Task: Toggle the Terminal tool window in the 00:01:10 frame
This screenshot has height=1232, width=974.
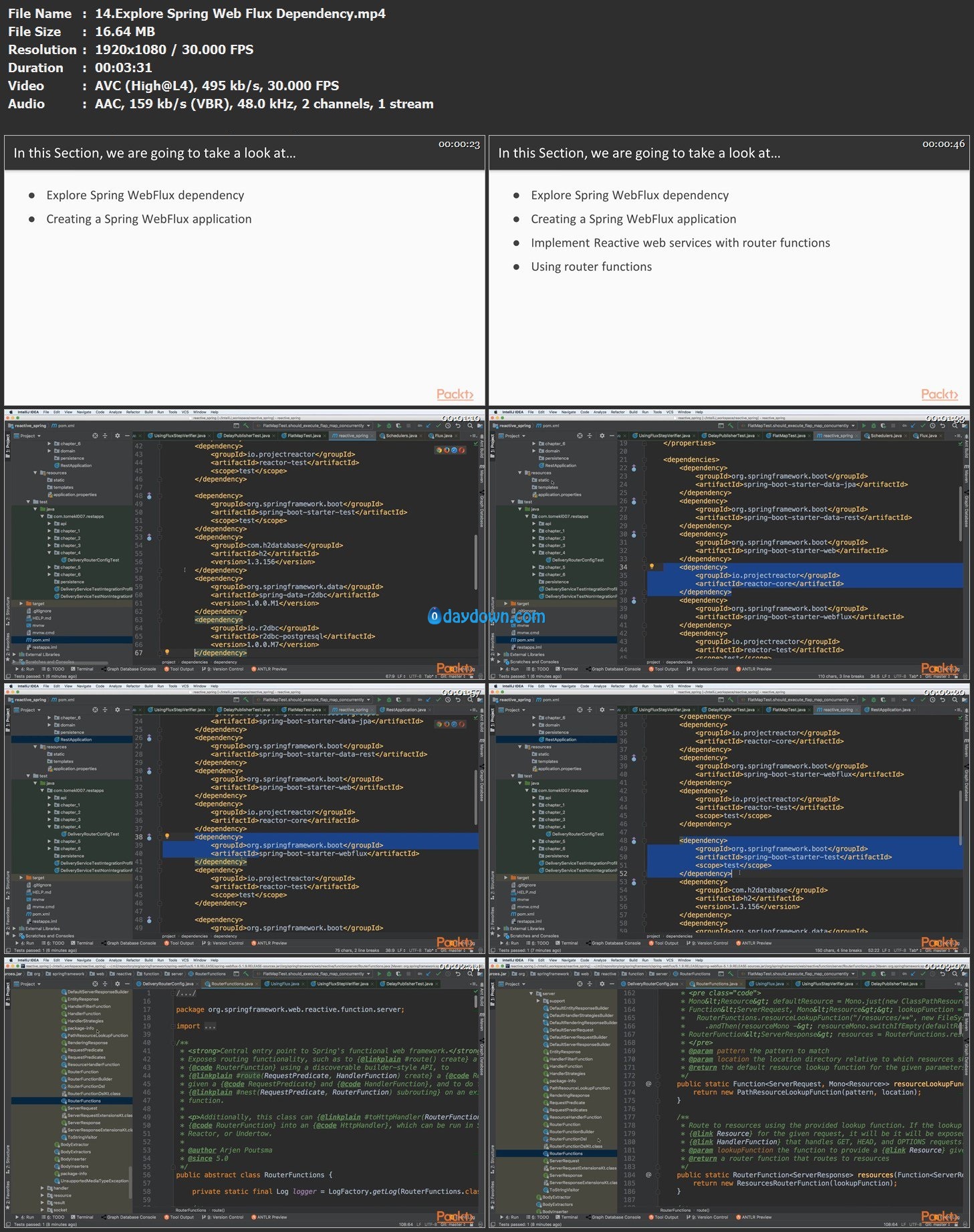Action: tap(82, 669)
